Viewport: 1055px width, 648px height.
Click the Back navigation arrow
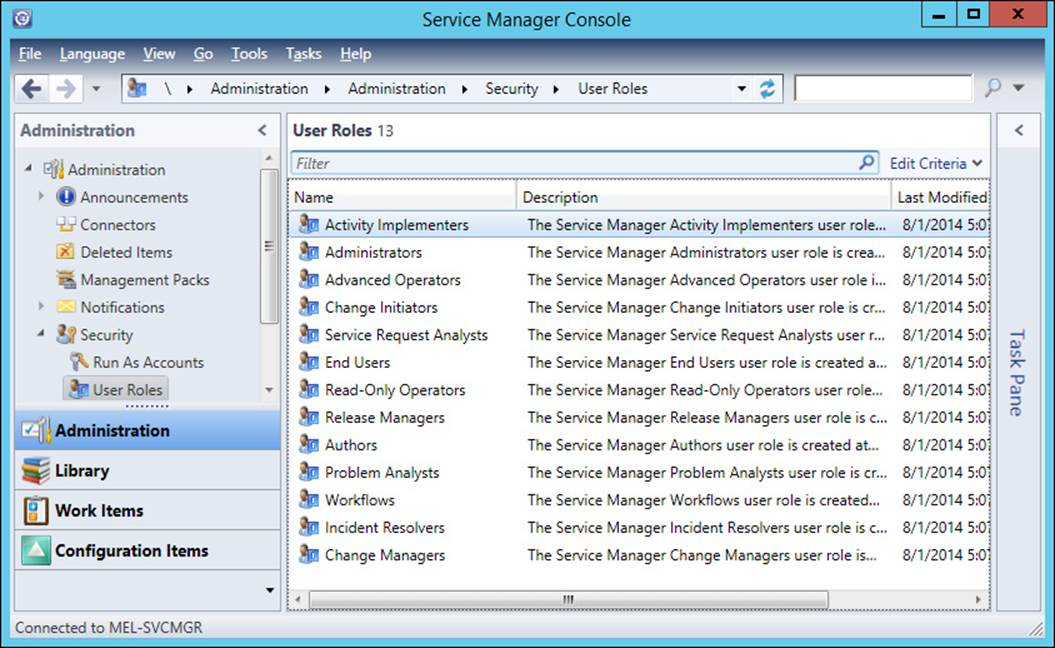31,89
